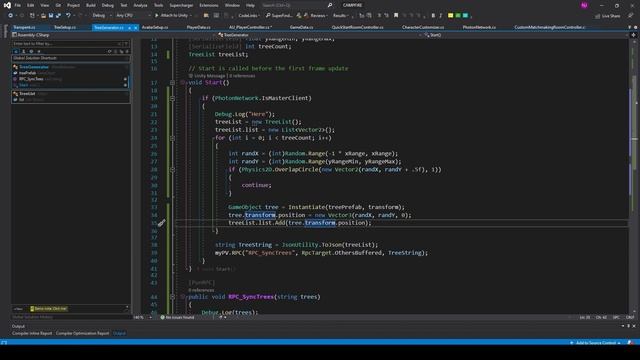Switch to the QuickStartRoomController.cs tab
This screenshot has height=360, width=640.
click(358, 27)
